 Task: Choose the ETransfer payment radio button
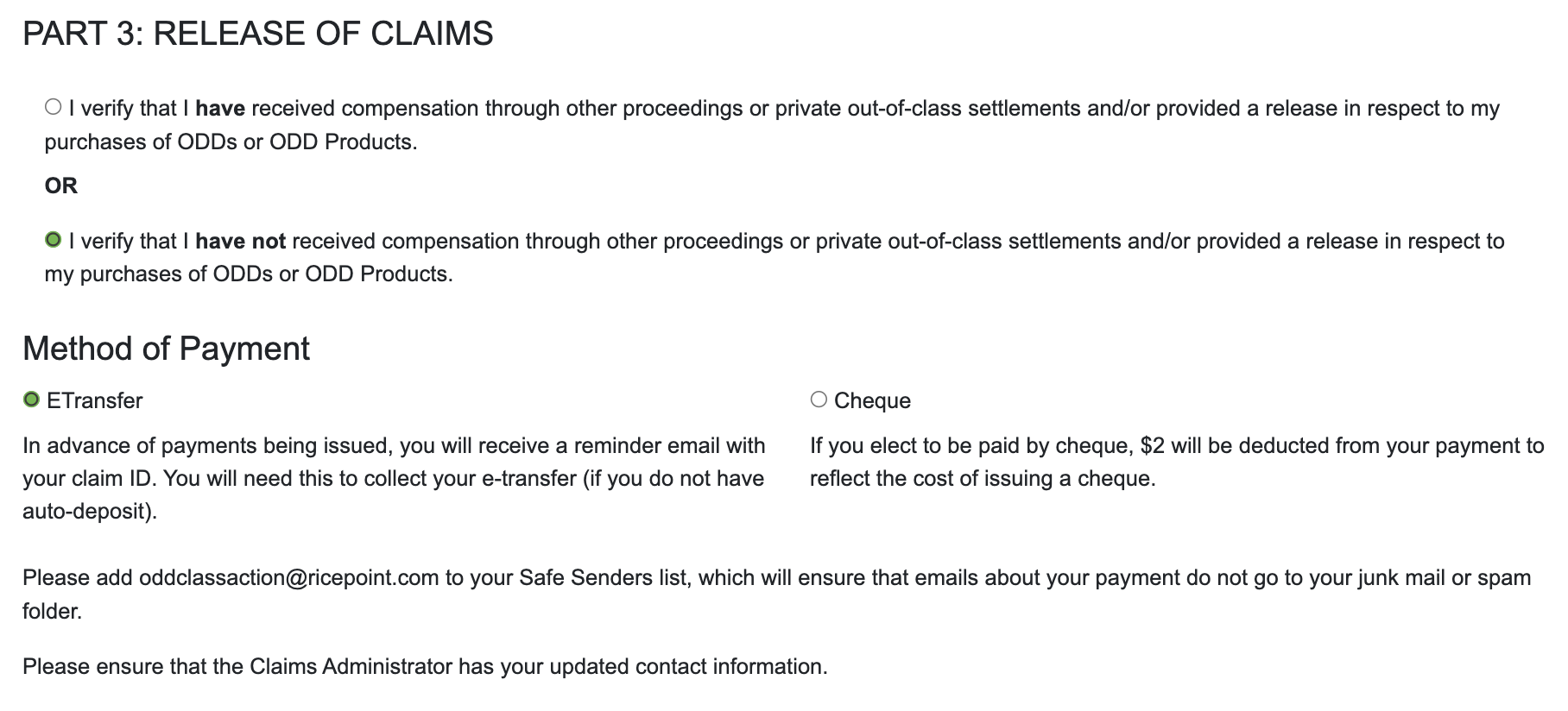coord(32,400)
